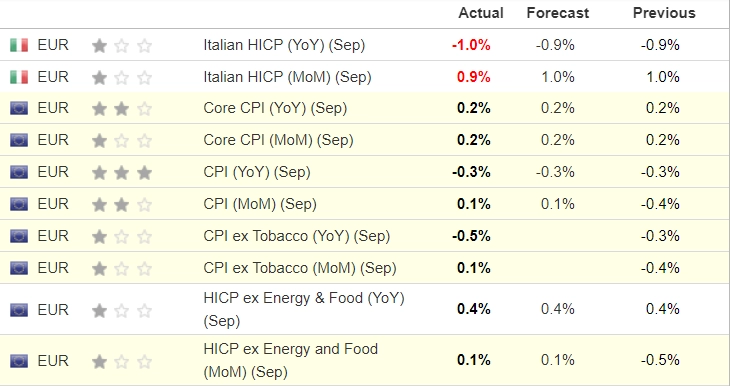Click Italian flag icon on HICP (MoM) row

click(19, 77)
